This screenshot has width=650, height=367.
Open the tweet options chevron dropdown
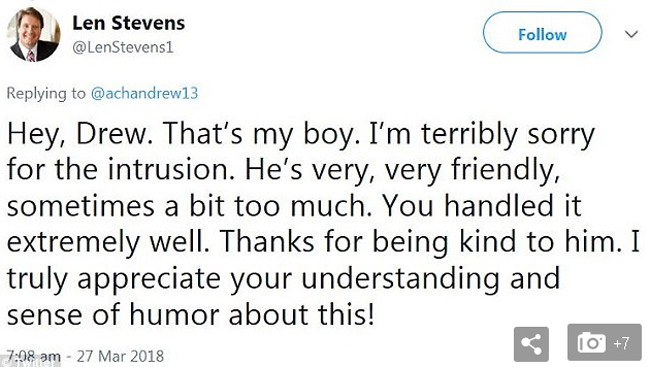[x=631, y=34]
